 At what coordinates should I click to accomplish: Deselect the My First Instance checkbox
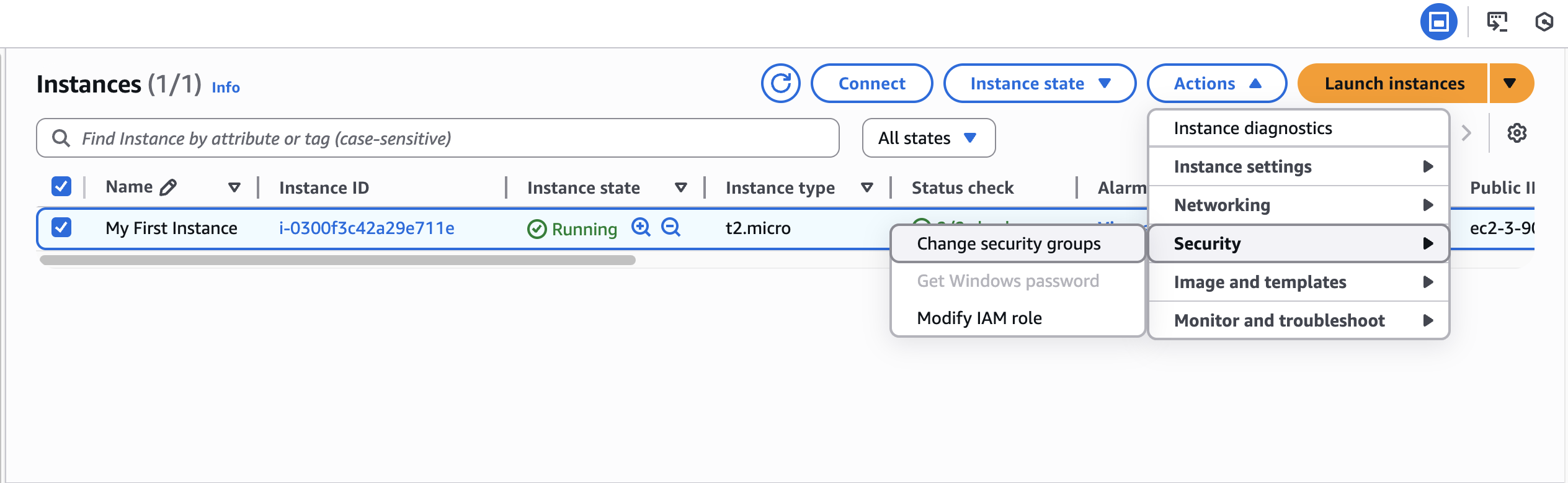click(x=61, y=227)
